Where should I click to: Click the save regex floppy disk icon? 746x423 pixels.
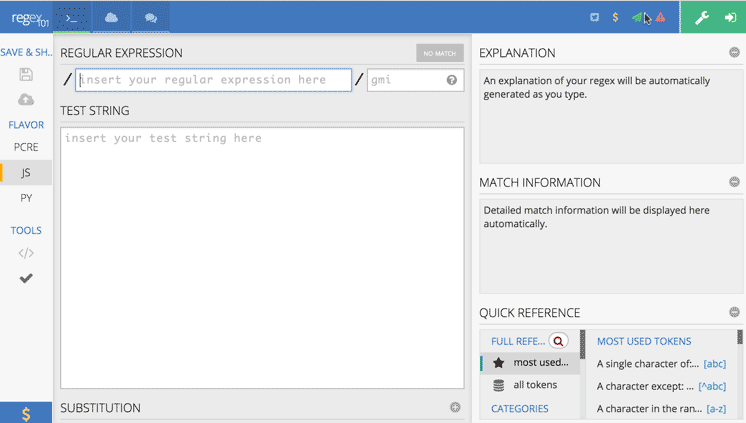(x=26, y=75)
